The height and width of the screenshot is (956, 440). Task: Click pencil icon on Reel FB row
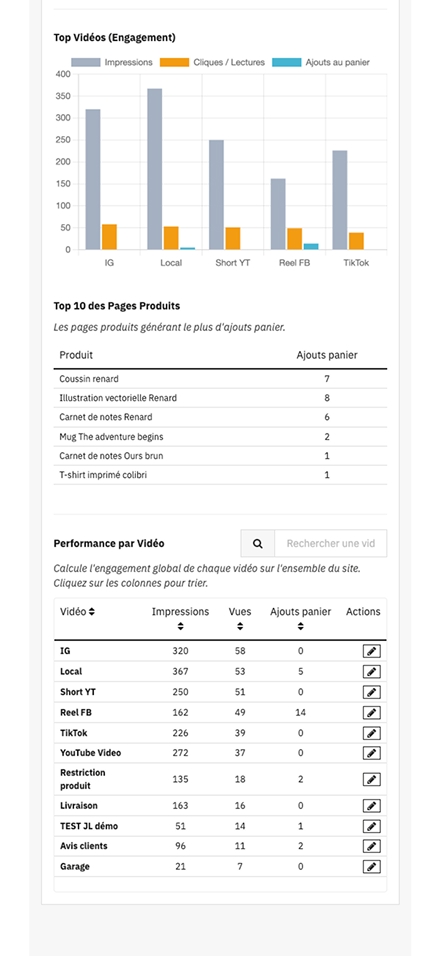(x=371, y=713)
